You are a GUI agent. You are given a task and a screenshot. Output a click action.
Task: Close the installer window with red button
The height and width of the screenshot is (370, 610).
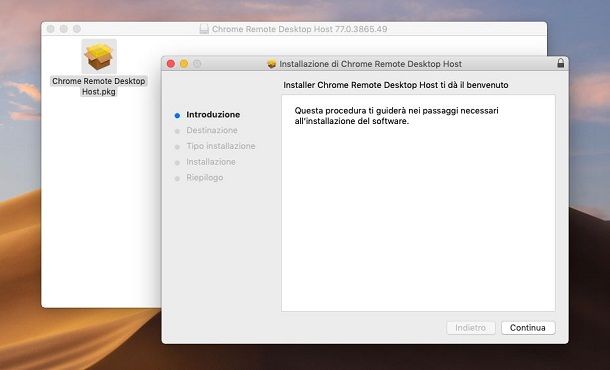coord(171,63)
